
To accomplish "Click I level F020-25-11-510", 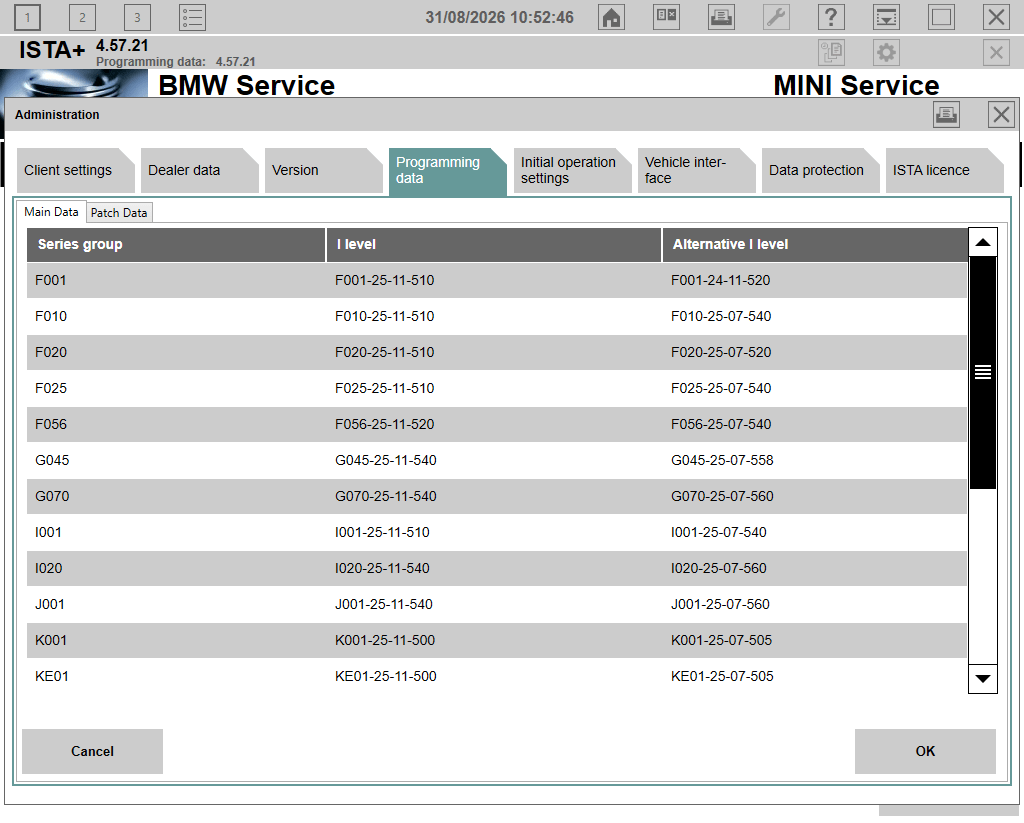I will click(385, 353).
